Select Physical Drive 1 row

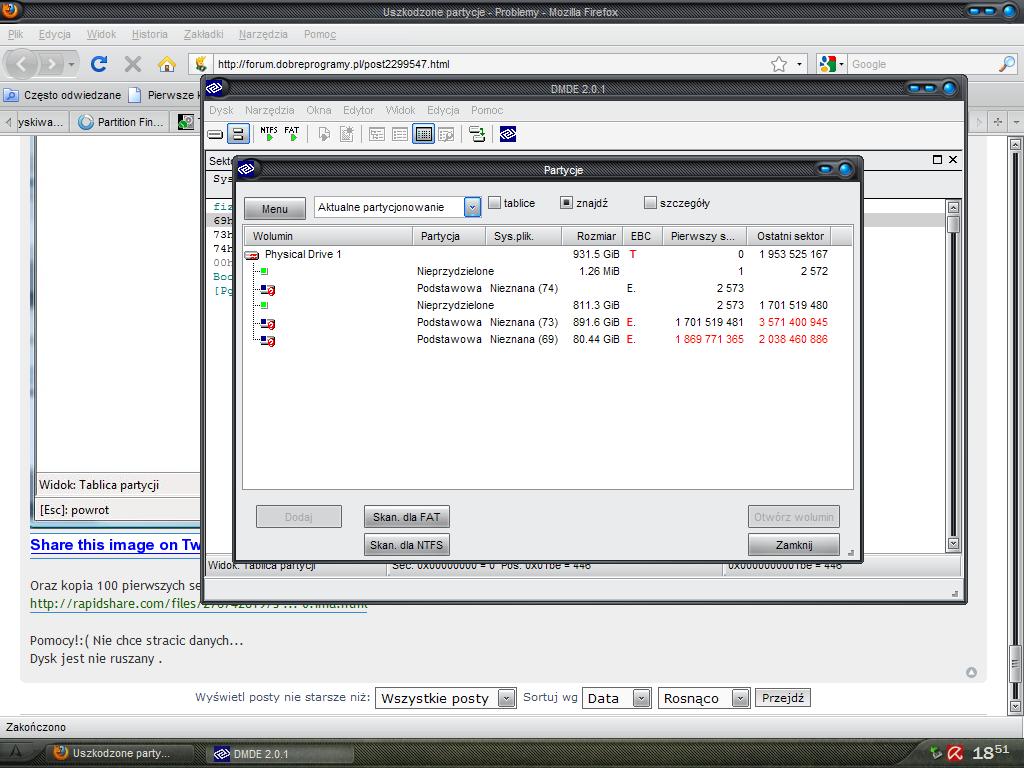click(547, 254)
